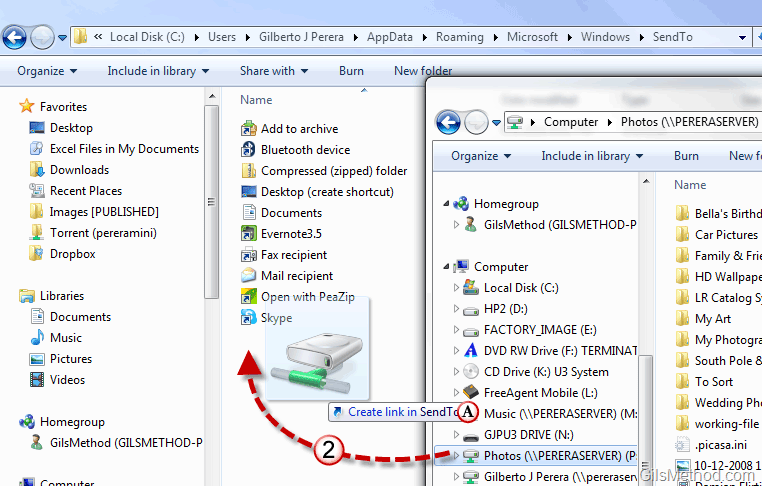Select the Bluetooth device shortcut
The width and height of the screenshot is (762, 486).
(x=295, y=150)
